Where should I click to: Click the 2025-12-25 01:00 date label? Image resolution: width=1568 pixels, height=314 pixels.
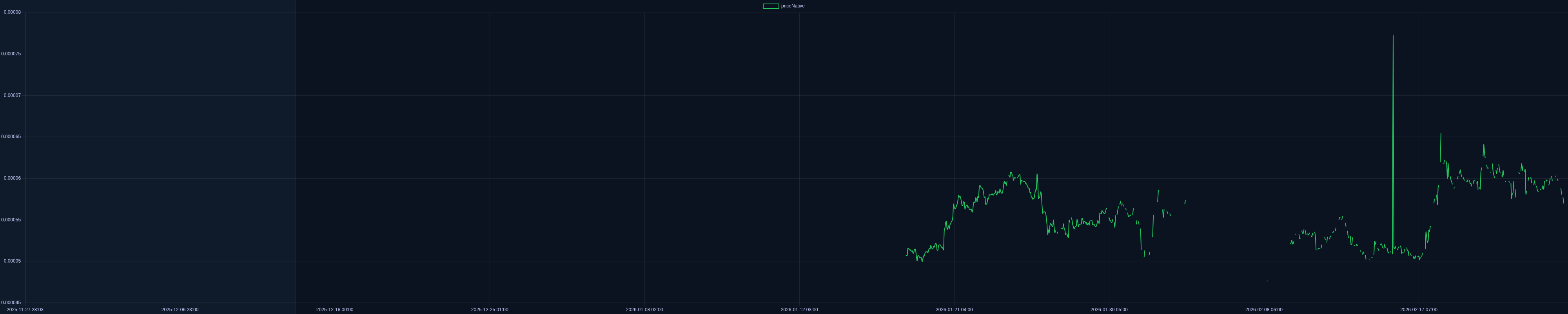click(x=489, y=310)
